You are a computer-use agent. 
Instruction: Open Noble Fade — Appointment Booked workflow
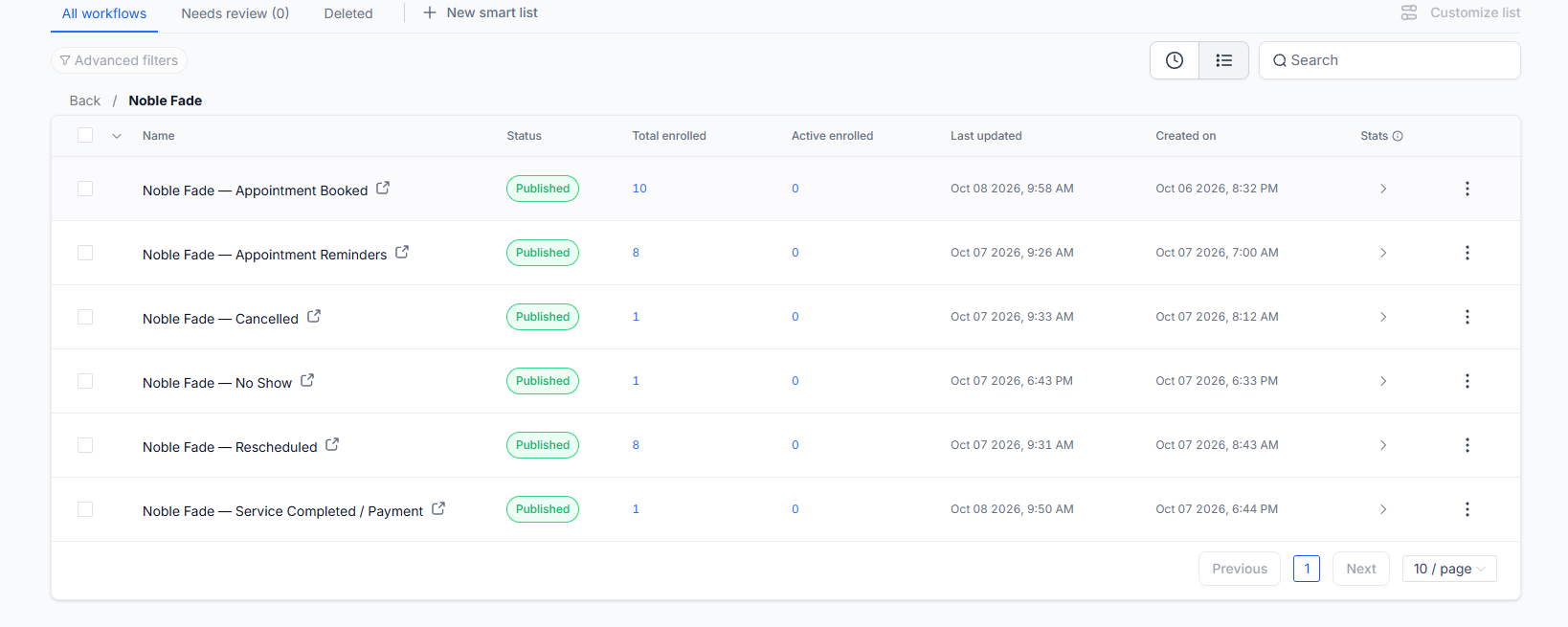click(x=255, y=190)
